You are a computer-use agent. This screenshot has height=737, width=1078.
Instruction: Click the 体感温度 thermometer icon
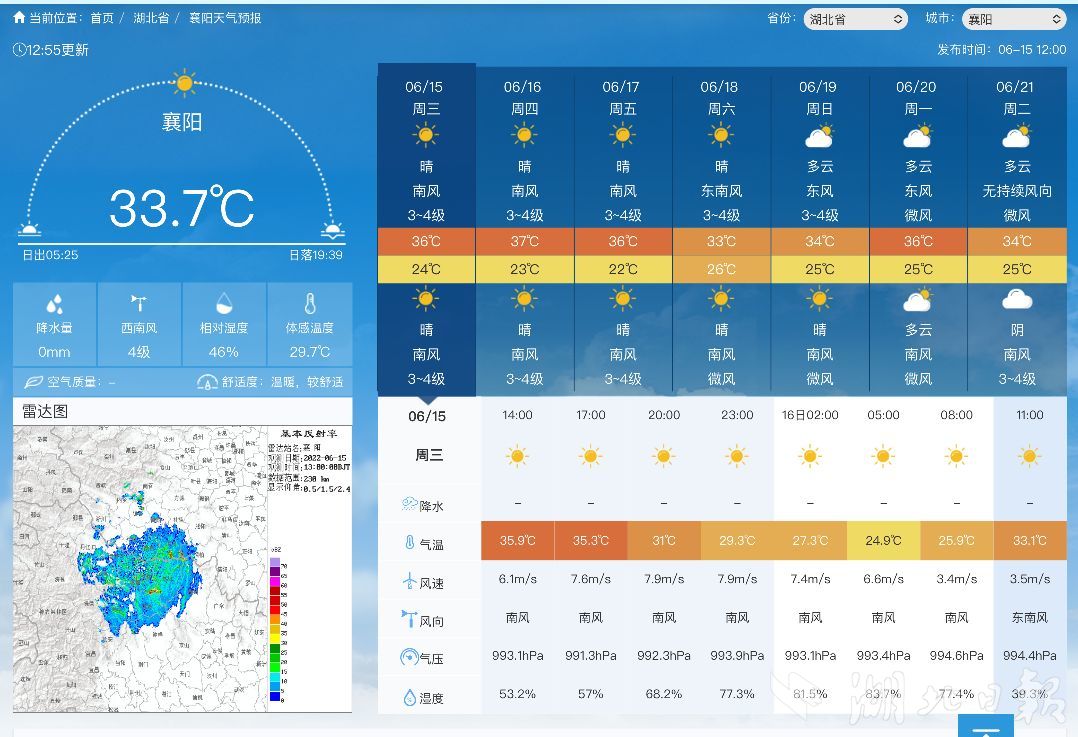pos(310,303)
